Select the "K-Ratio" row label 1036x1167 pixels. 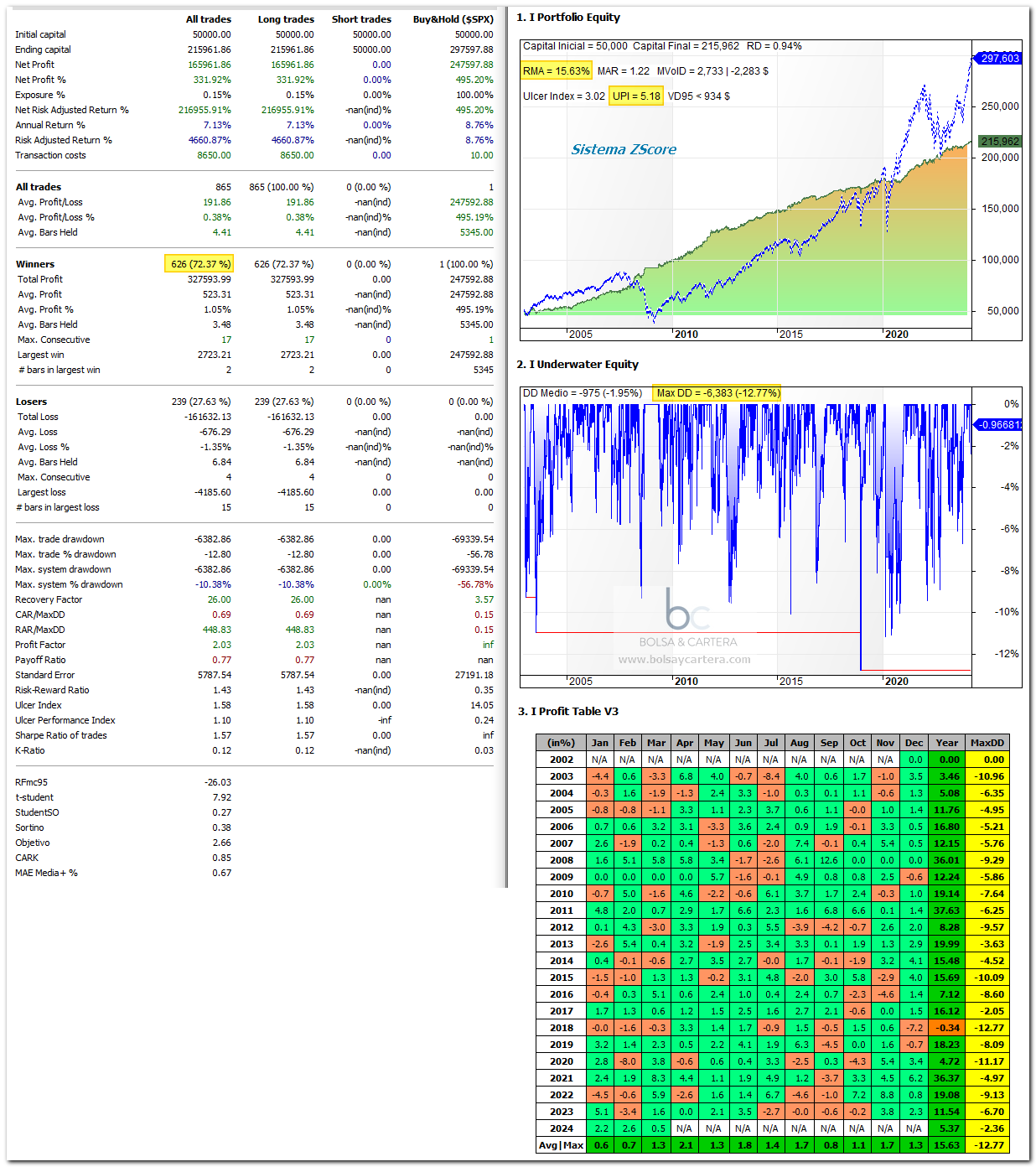click(30, 750)
